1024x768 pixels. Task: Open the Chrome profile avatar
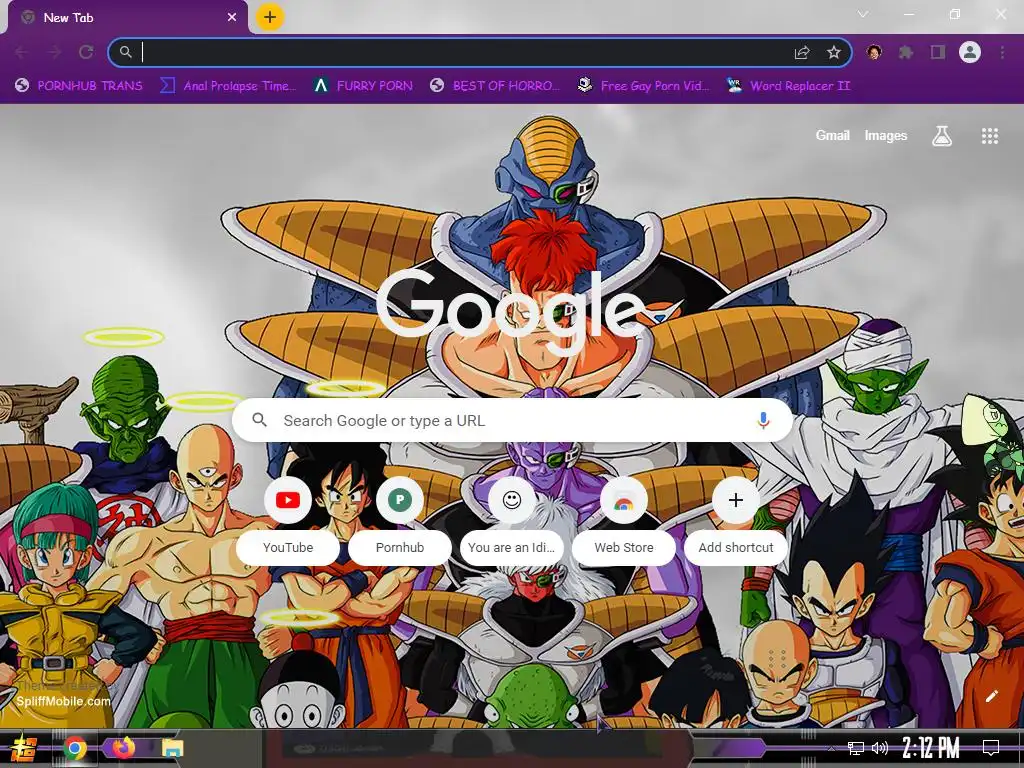[970, 52]
